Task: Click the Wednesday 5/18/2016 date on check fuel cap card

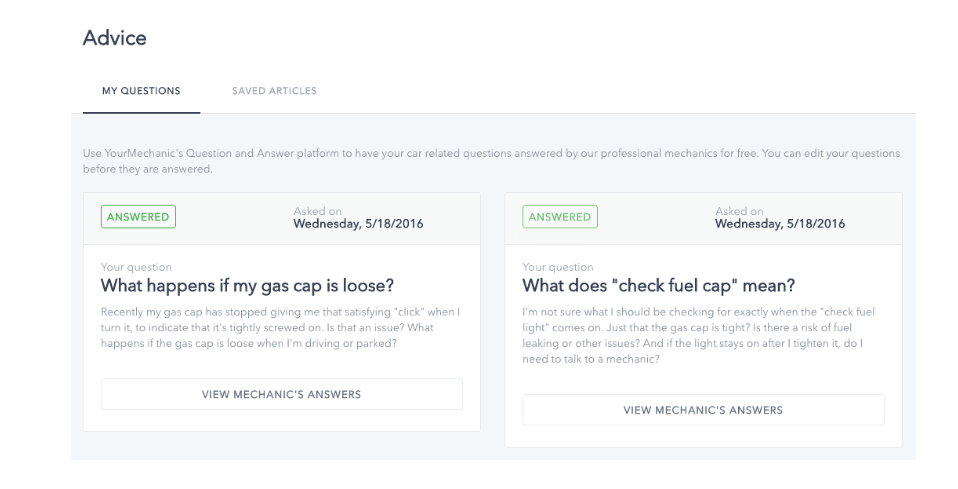Action: [780, 224]
